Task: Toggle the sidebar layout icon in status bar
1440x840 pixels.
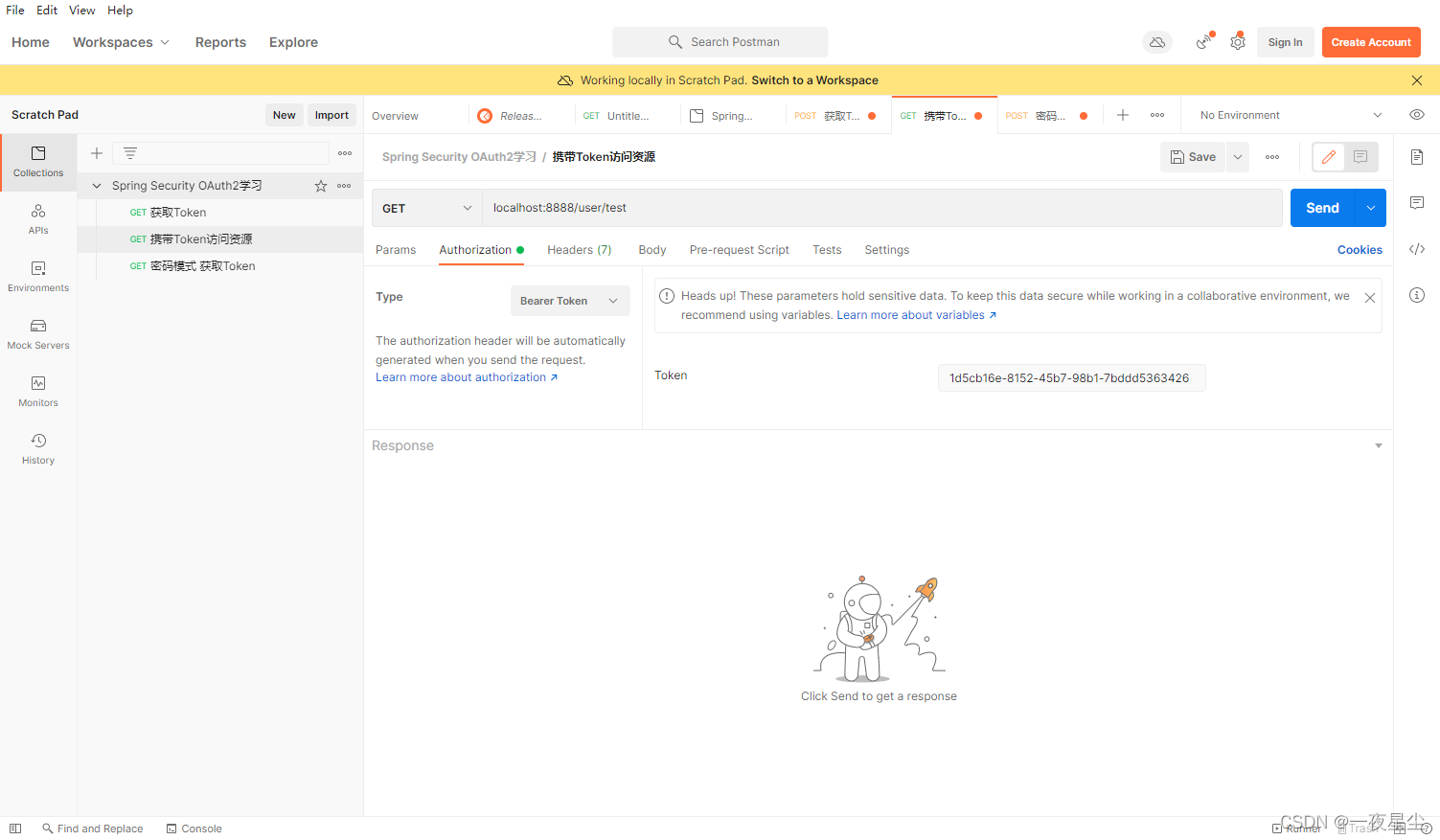Action: tap(15, 829)
